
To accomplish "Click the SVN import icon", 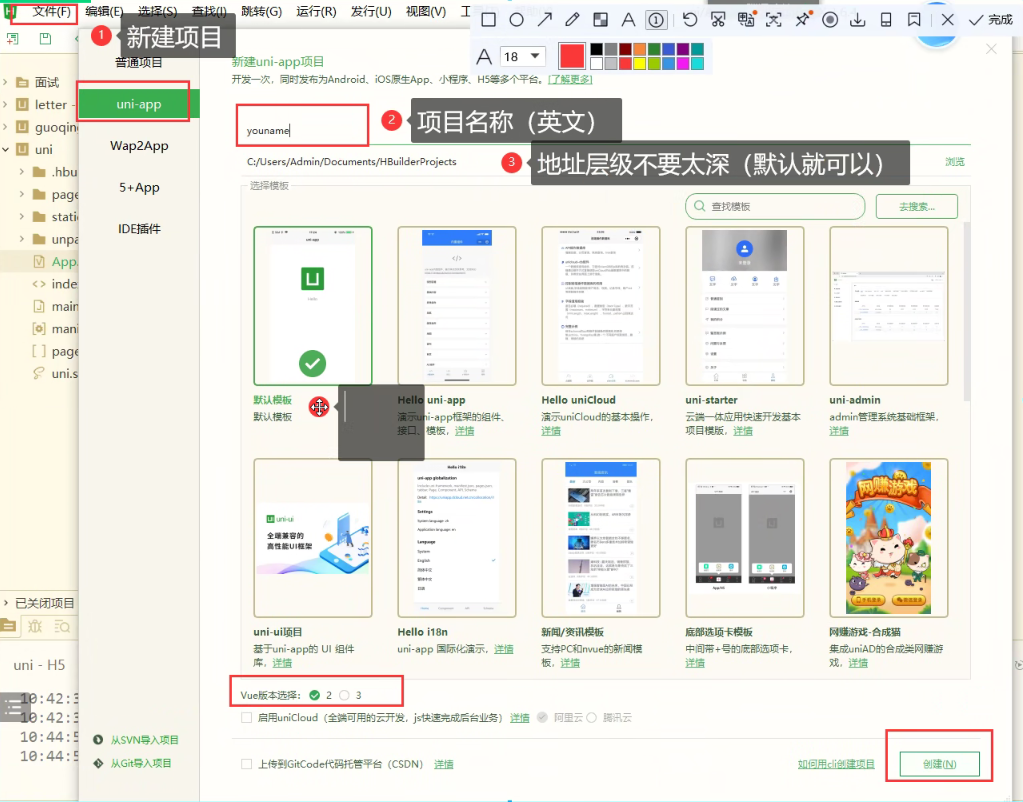I will point(98,739).
